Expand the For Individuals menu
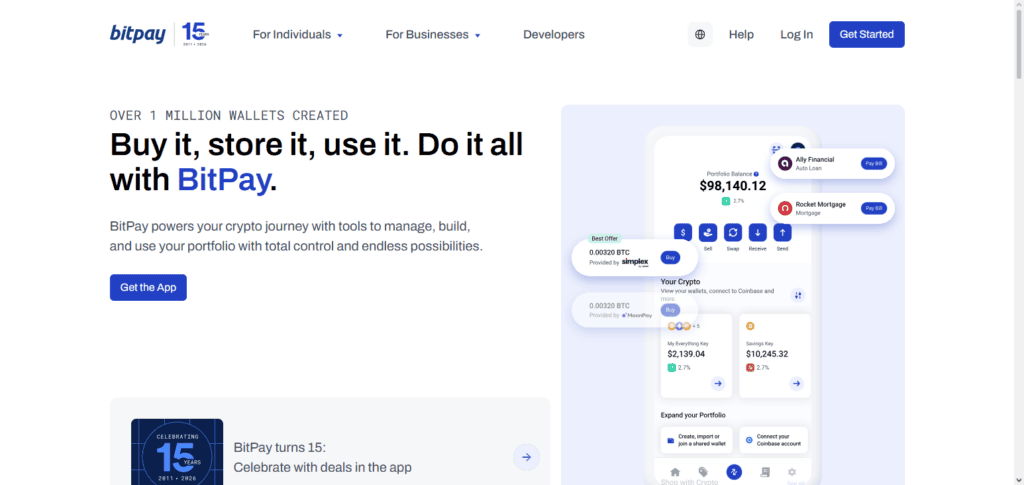1024x485 pixels. [x=297, y=35]
